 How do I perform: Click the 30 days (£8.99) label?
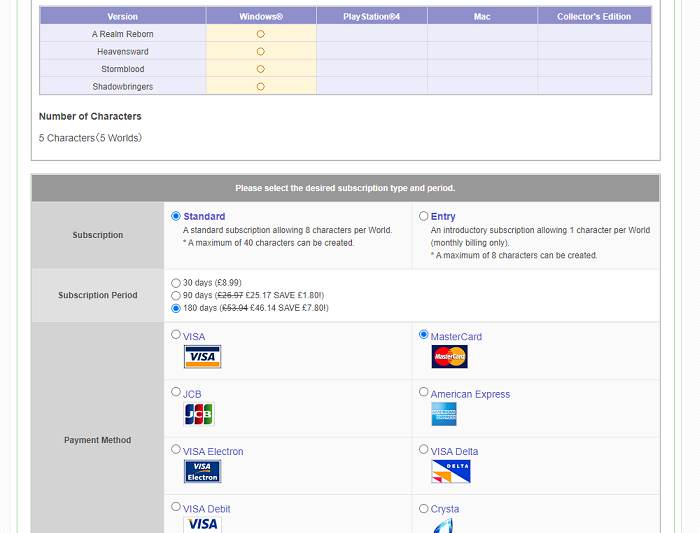[x=212, y=283]
